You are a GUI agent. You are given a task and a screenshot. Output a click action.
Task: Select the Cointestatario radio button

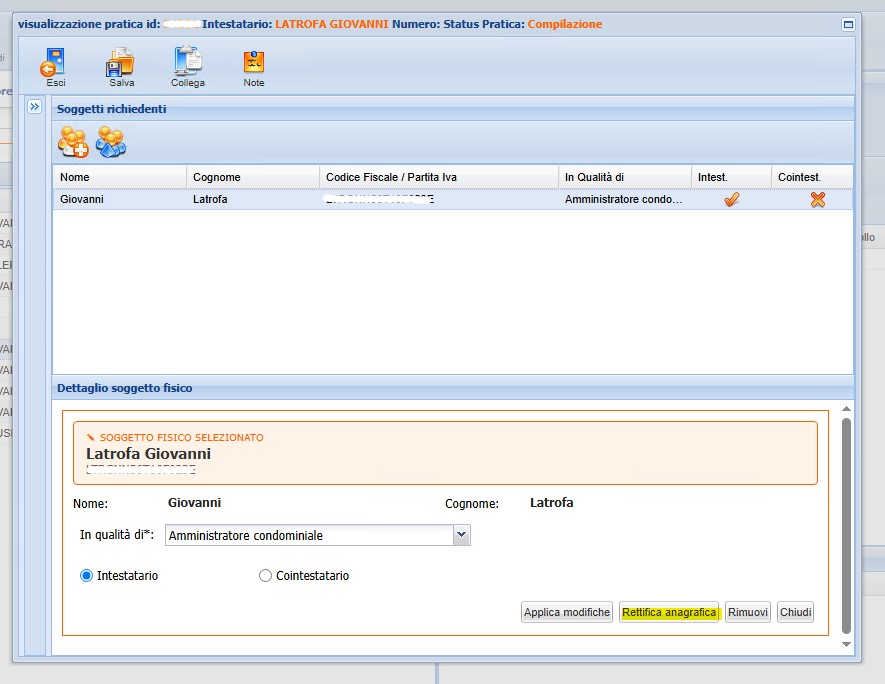[x=265, y=576]
